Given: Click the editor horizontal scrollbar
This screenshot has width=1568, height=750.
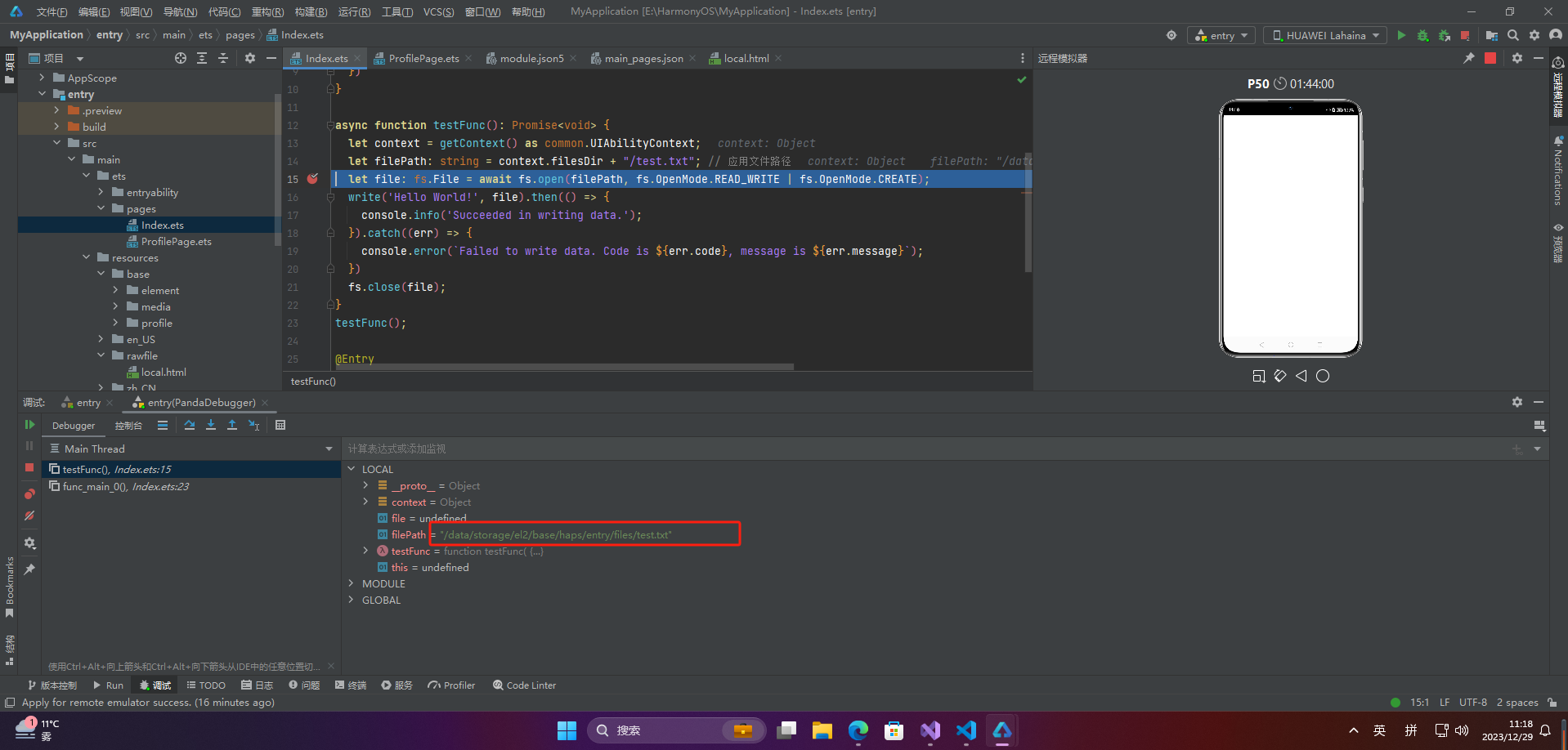Looking at the screenshot, I should coord(563,367).
